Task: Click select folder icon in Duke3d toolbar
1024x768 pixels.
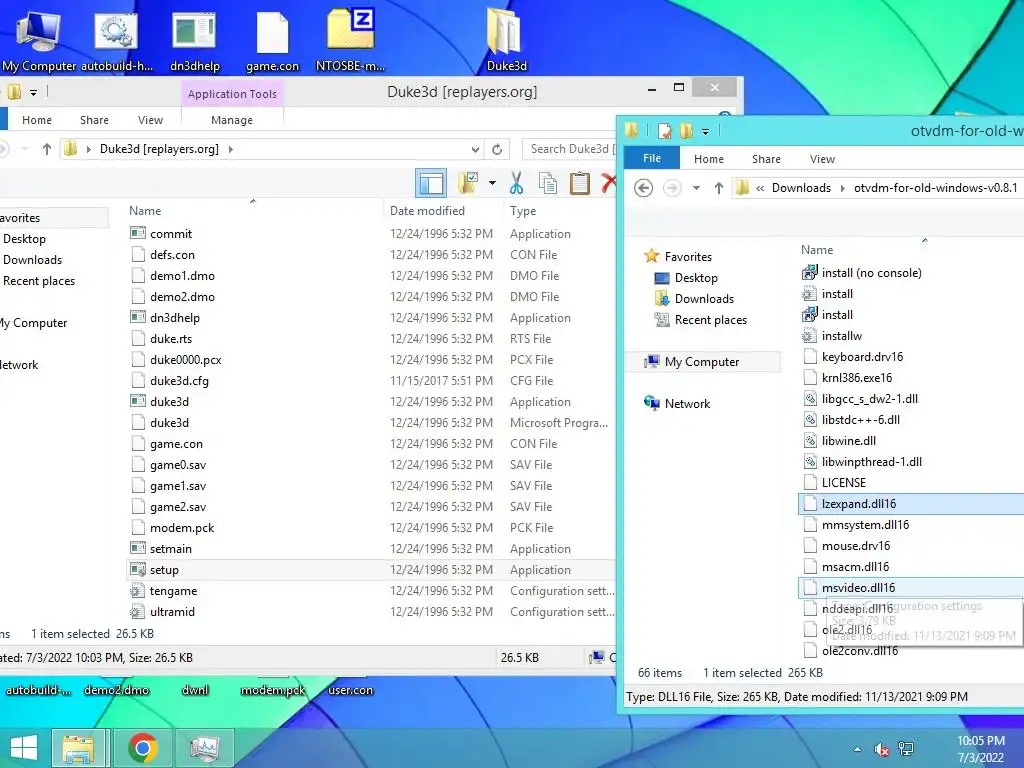Action: pos(468,184)
